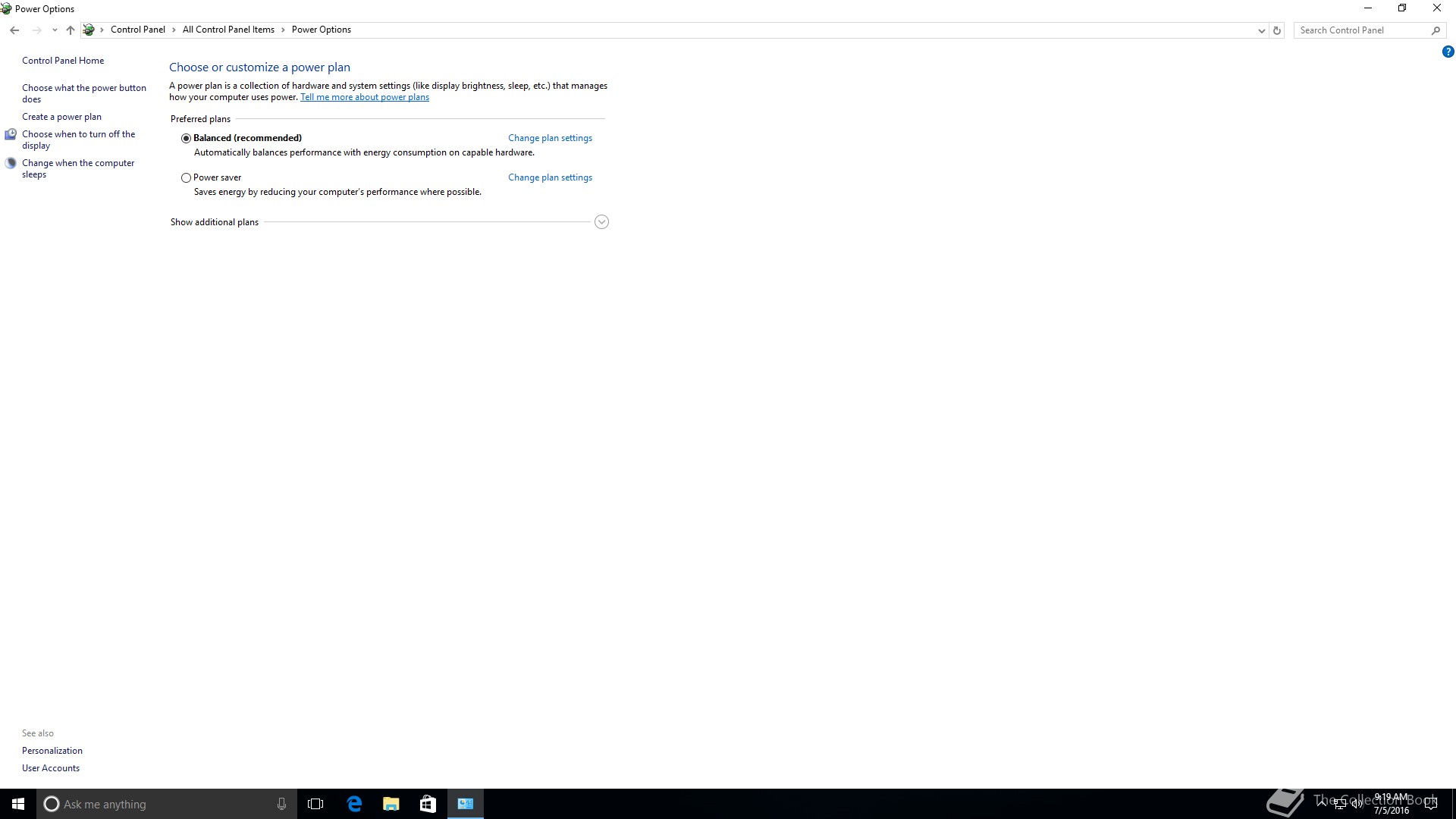Open Microsoft Edge from the taskbar
Image resolution: width=1456 pixels, height=819 pixels.
(x=354, y=804)
